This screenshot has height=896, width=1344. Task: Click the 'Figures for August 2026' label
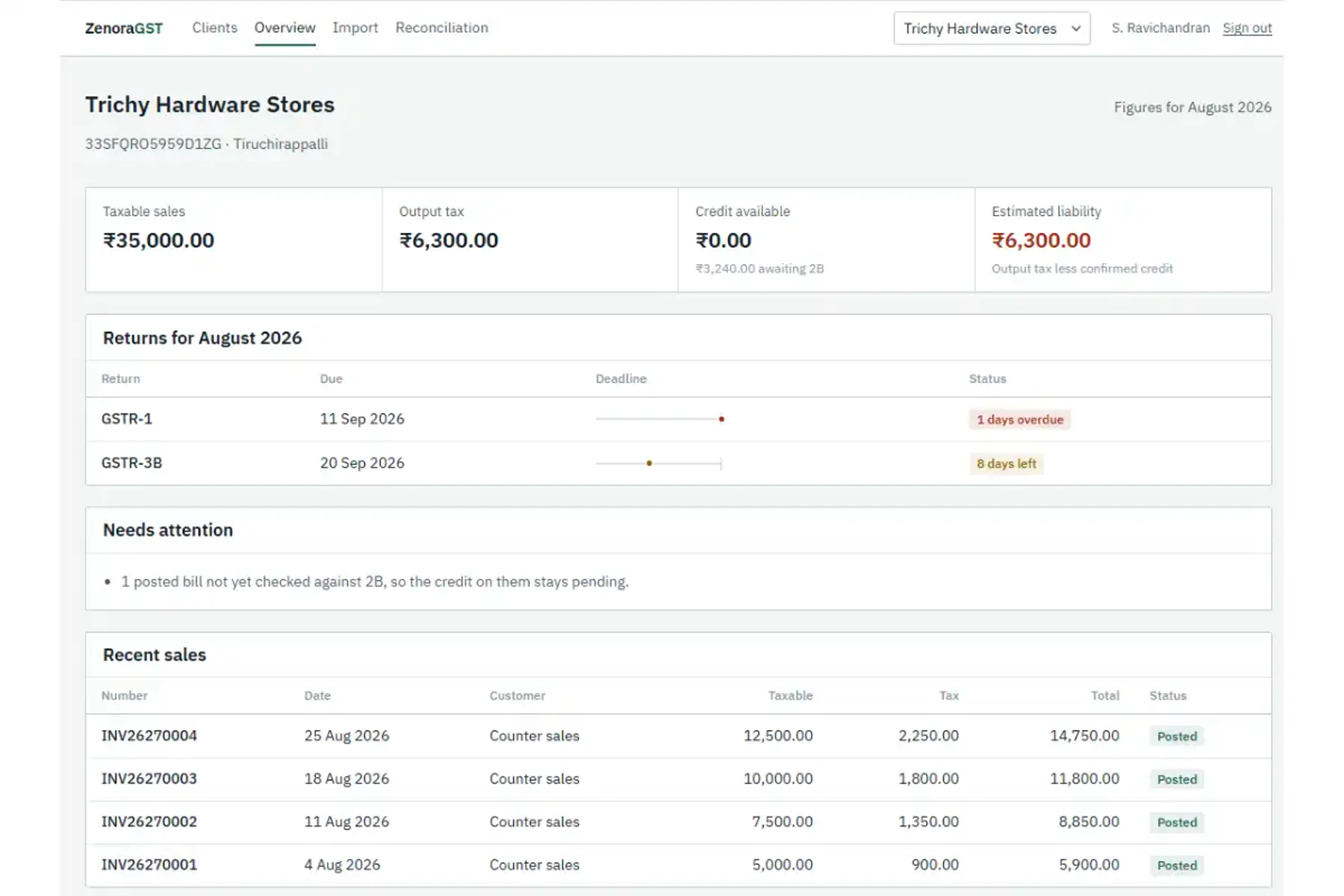[1192, 108]
